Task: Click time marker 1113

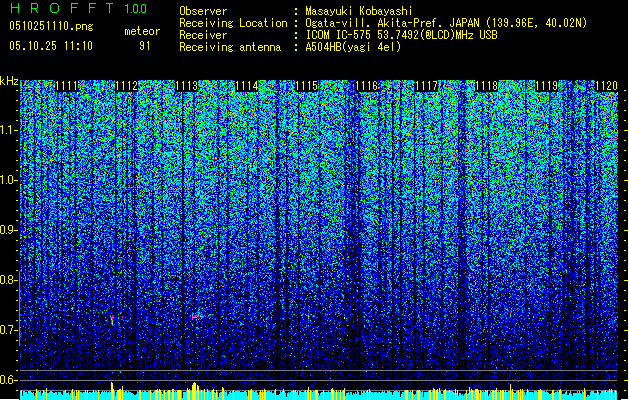Action: point(187,86)
